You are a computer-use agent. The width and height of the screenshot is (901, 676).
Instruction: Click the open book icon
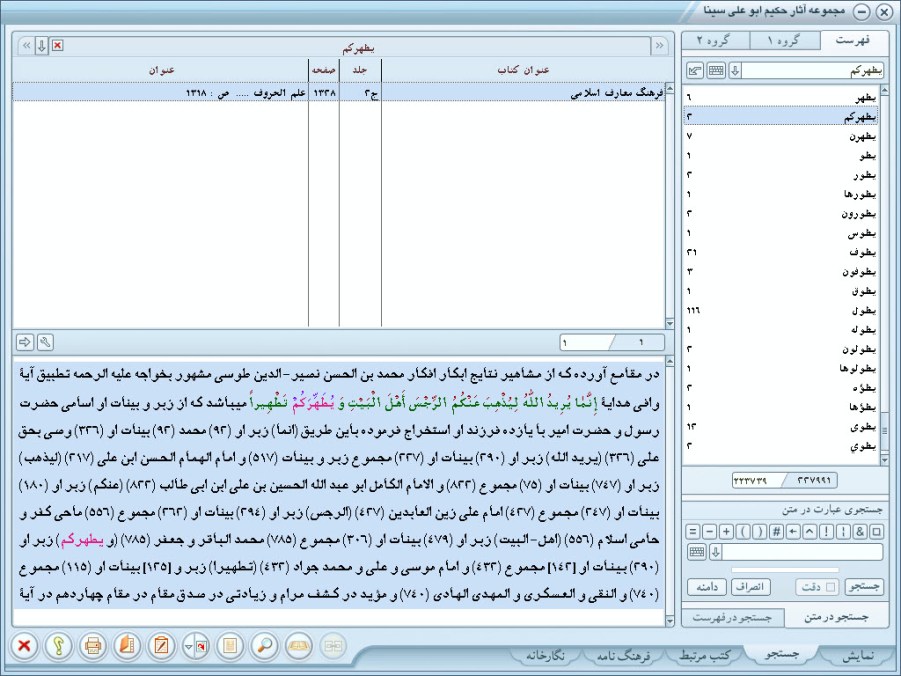[127, 646]
